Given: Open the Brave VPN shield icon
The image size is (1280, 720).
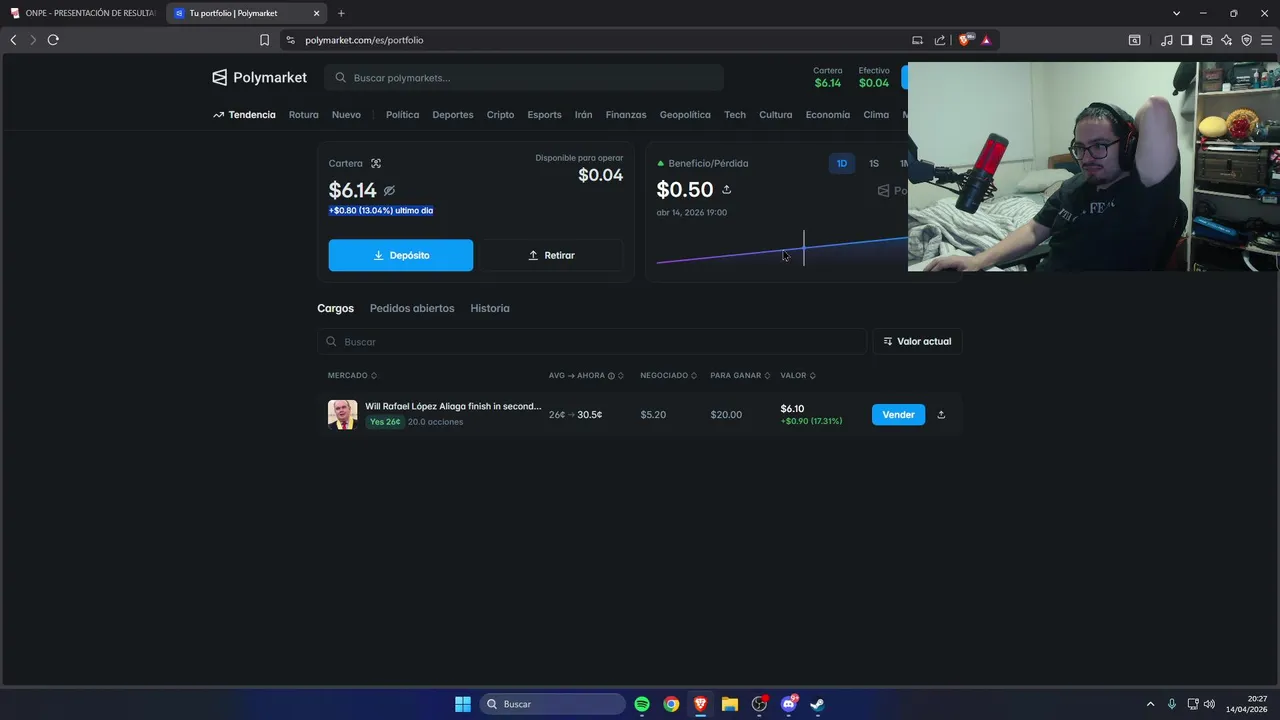Looking at the screenshot, I should tap(1246, 40).
